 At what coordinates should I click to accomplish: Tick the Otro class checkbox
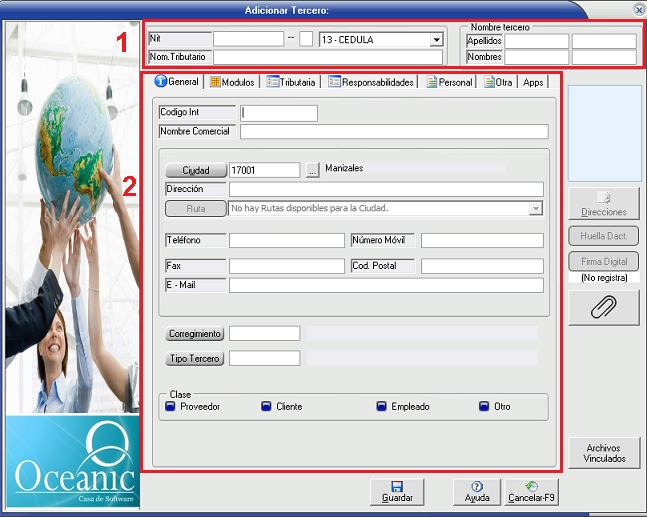[484, 407]
